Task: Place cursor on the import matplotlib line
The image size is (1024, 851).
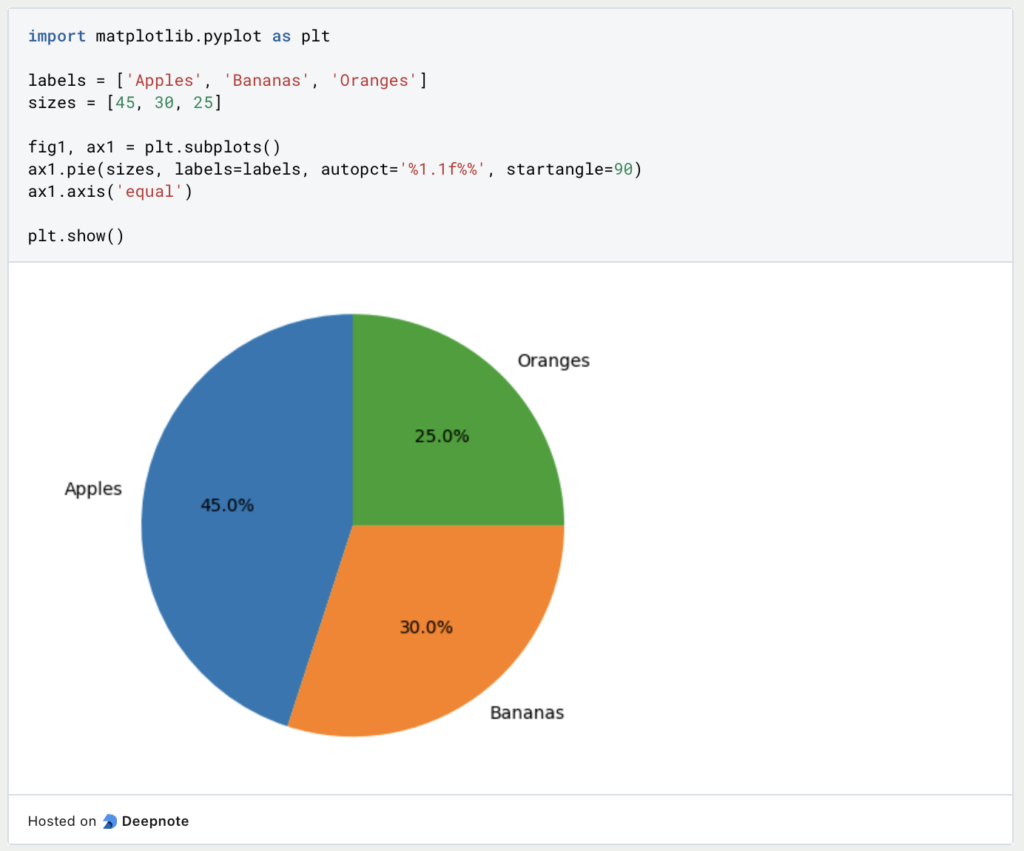Action: click(x=179, y=37)
